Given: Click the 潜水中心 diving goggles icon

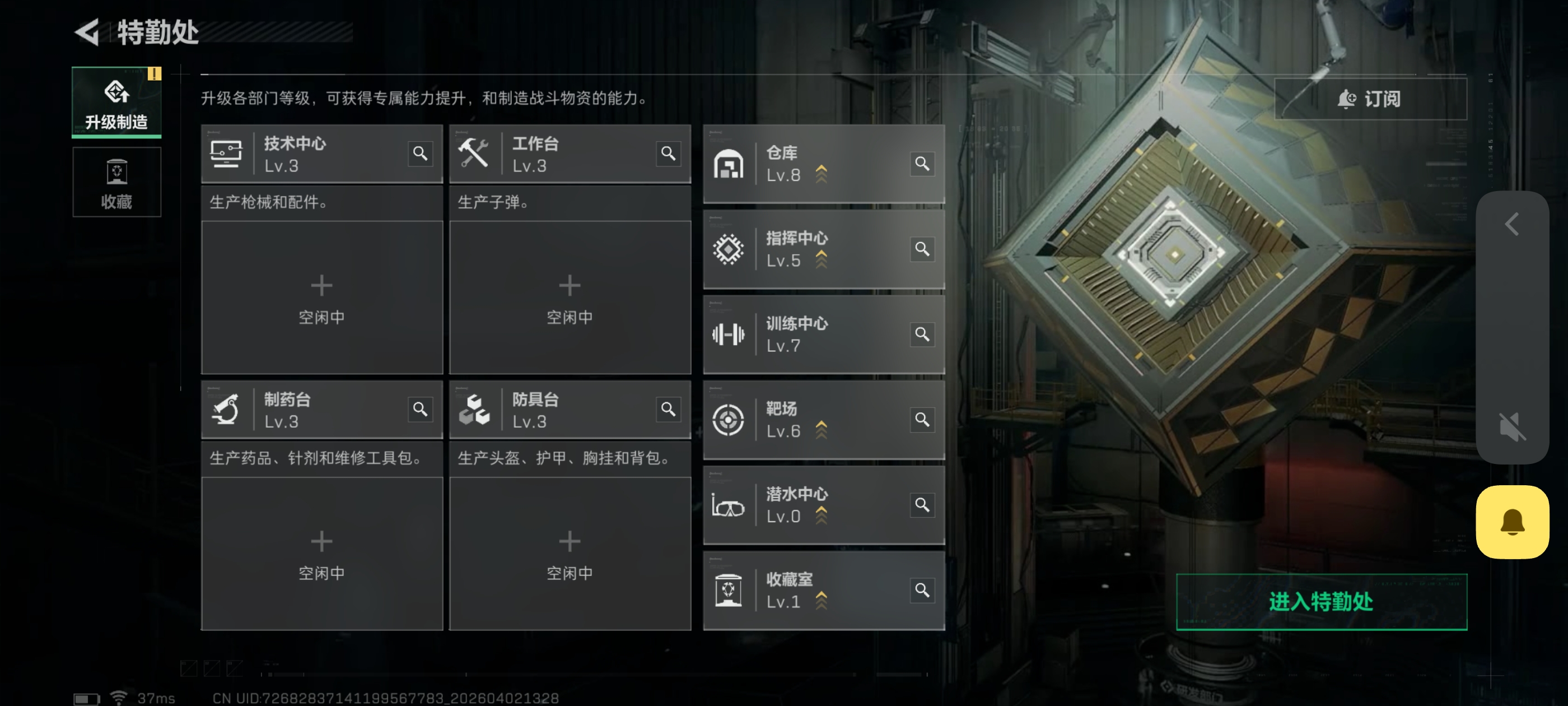Looking at the screenshot, I should [728, 505].
